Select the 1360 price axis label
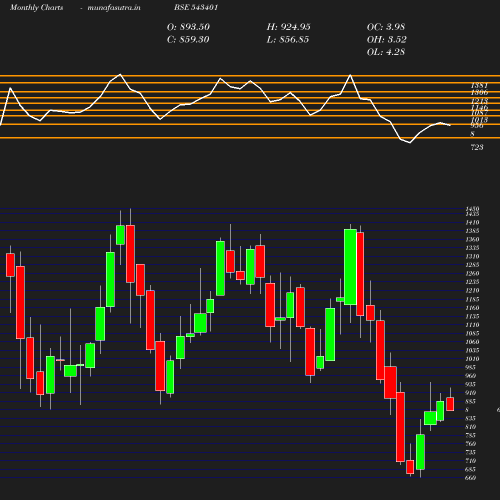 472,239
